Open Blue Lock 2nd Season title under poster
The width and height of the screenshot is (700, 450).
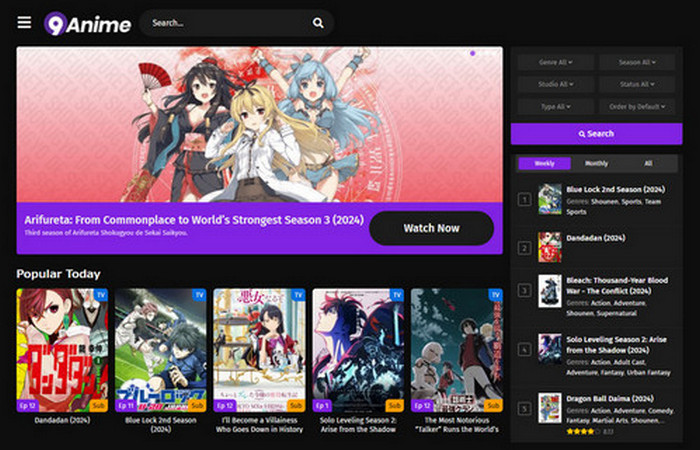pyautogui.click(x=161, y=425)
